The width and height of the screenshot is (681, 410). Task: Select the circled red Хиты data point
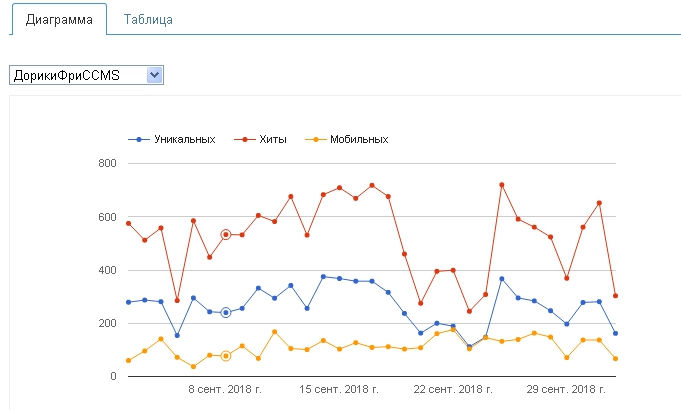tap(226, 234)
